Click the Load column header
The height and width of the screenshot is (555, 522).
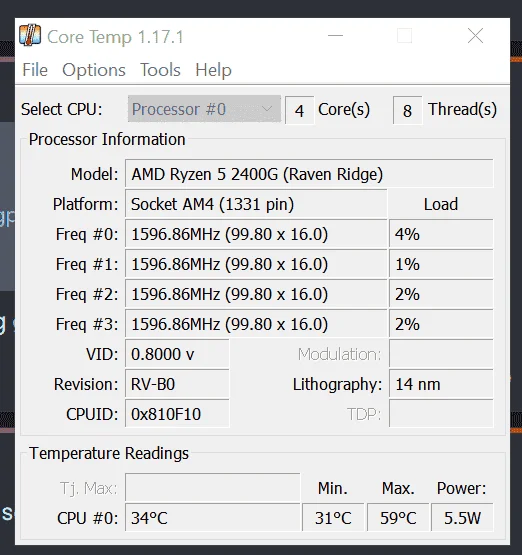(441, 204)
